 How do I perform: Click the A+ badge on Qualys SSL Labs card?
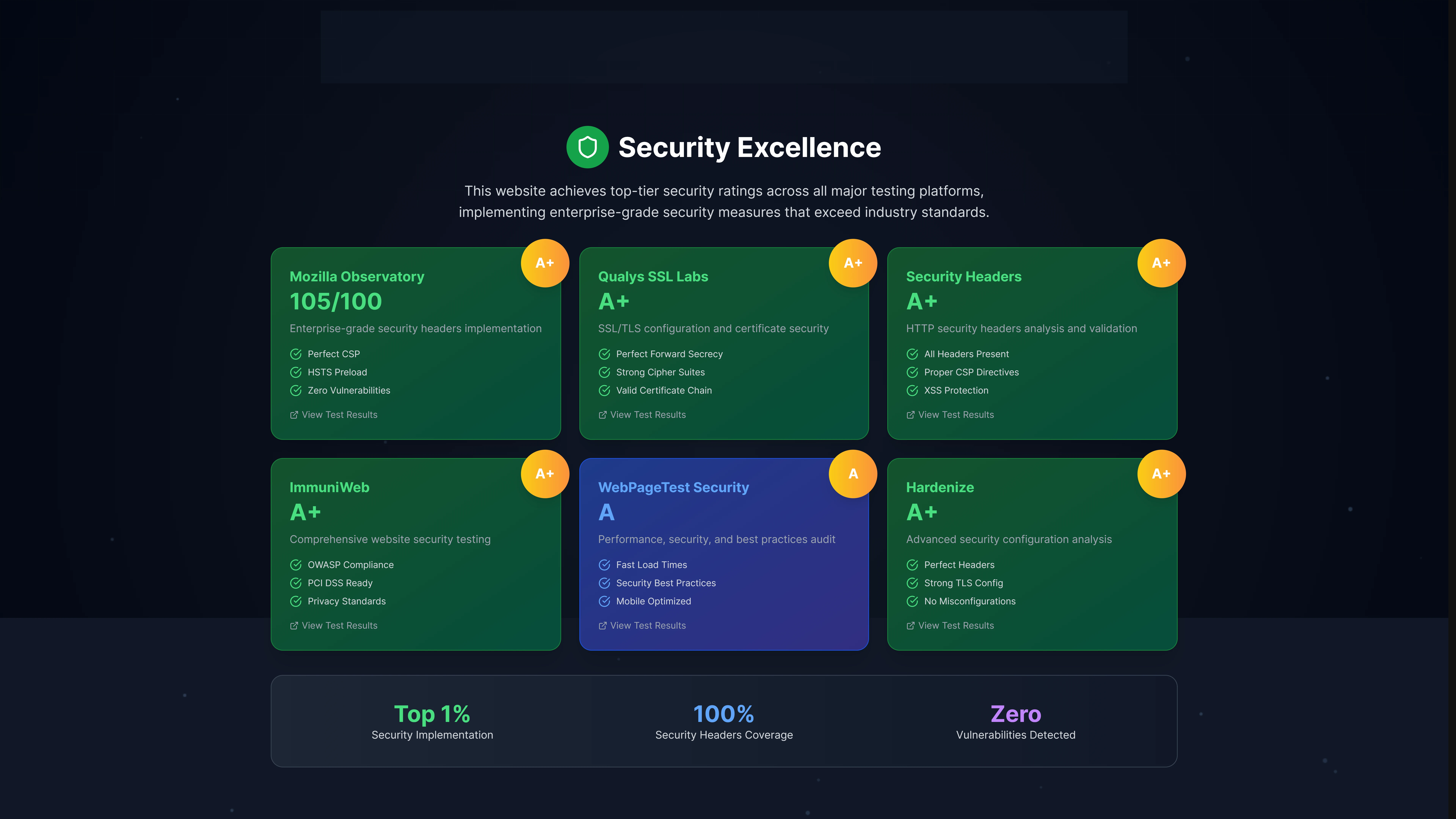853,263
